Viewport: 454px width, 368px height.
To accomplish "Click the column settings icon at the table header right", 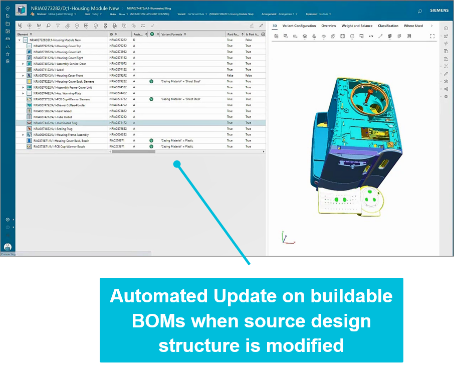I will point(263,34).
